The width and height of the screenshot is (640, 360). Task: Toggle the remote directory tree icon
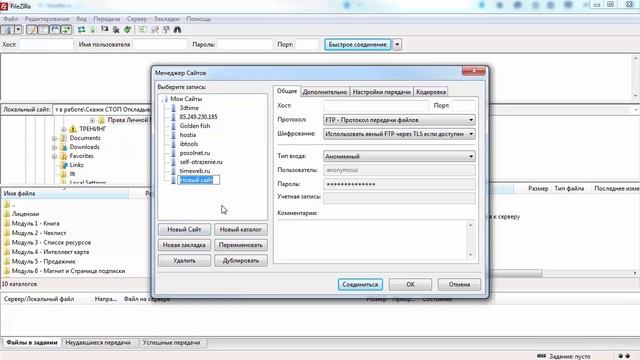(x=54, y=30)
